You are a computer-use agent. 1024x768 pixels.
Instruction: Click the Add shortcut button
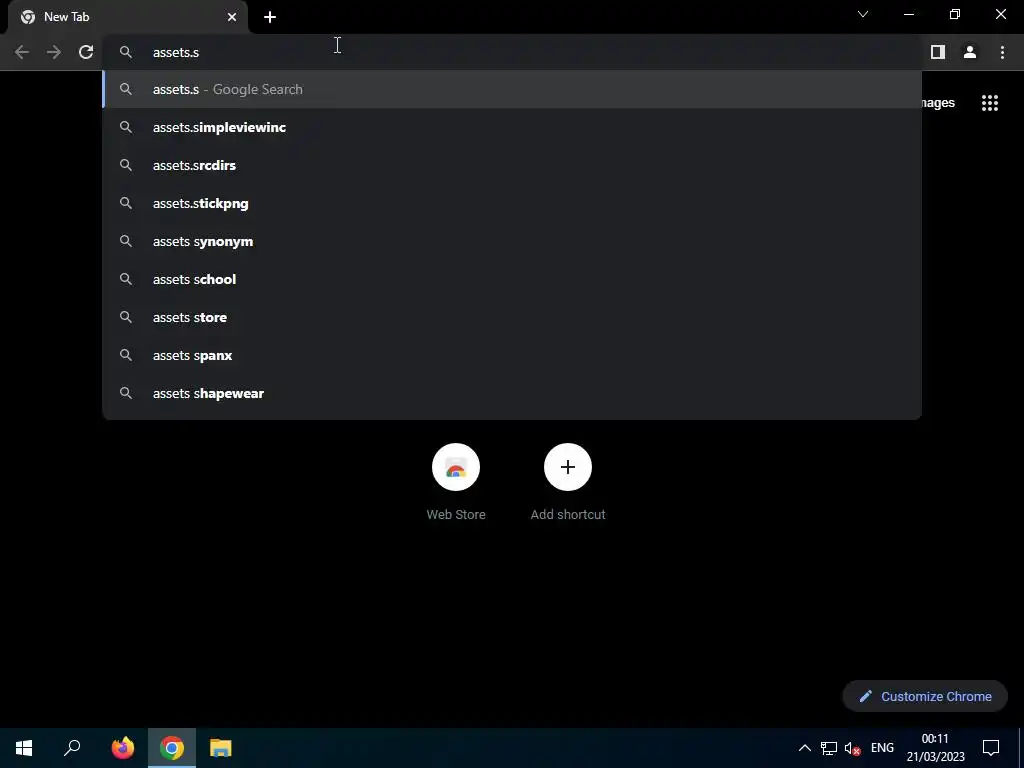[568, 482]
